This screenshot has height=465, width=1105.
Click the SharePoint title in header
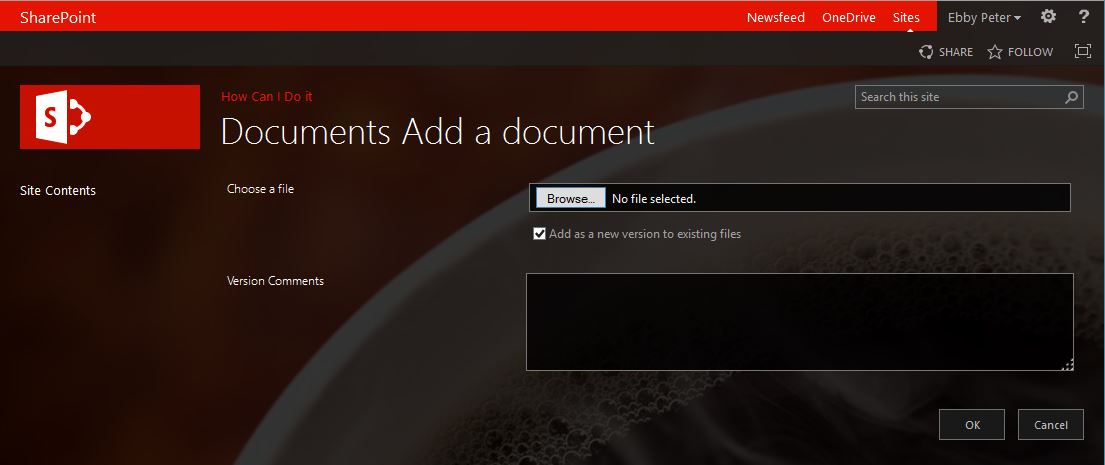coord(58,18)
